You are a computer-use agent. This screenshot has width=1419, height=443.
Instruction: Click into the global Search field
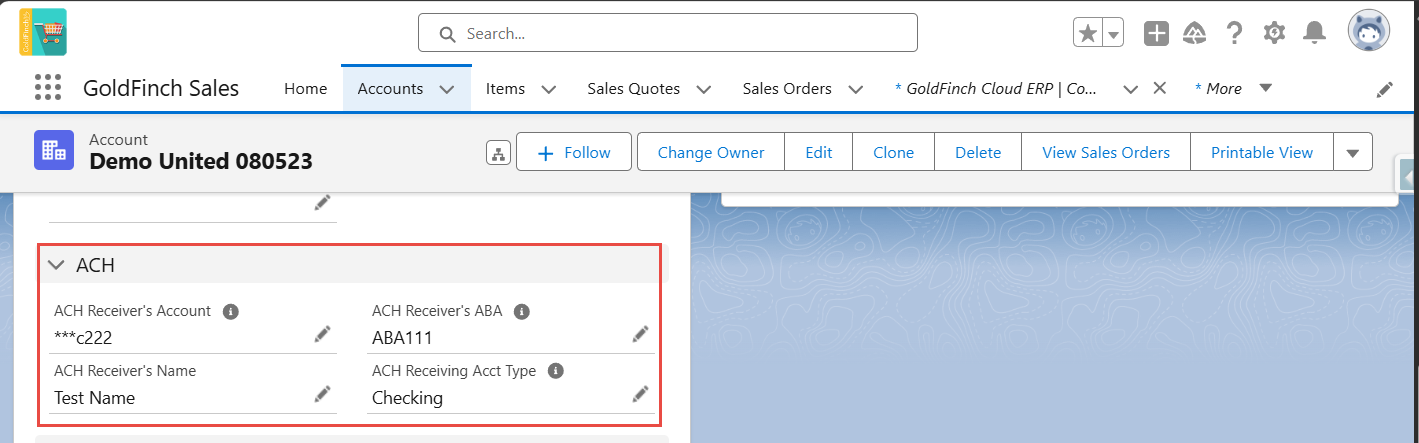point(668,33)
